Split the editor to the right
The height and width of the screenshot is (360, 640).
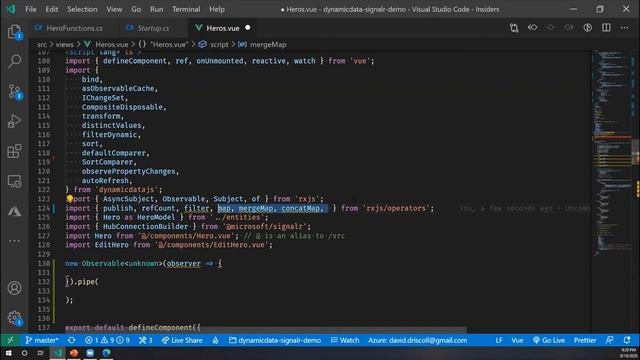coord(606,28)
